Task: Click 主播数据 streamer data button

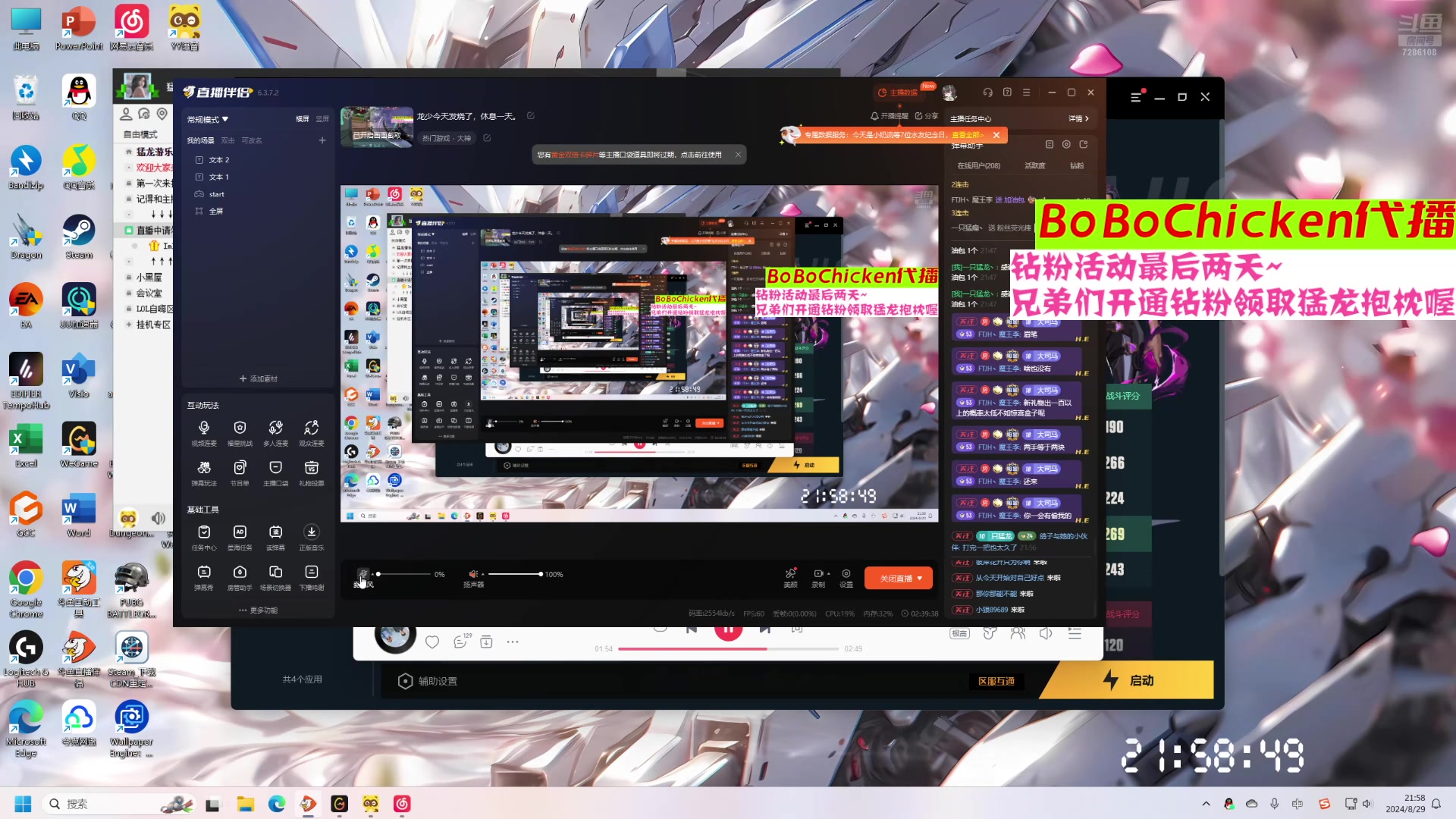Action: [899, 93]
